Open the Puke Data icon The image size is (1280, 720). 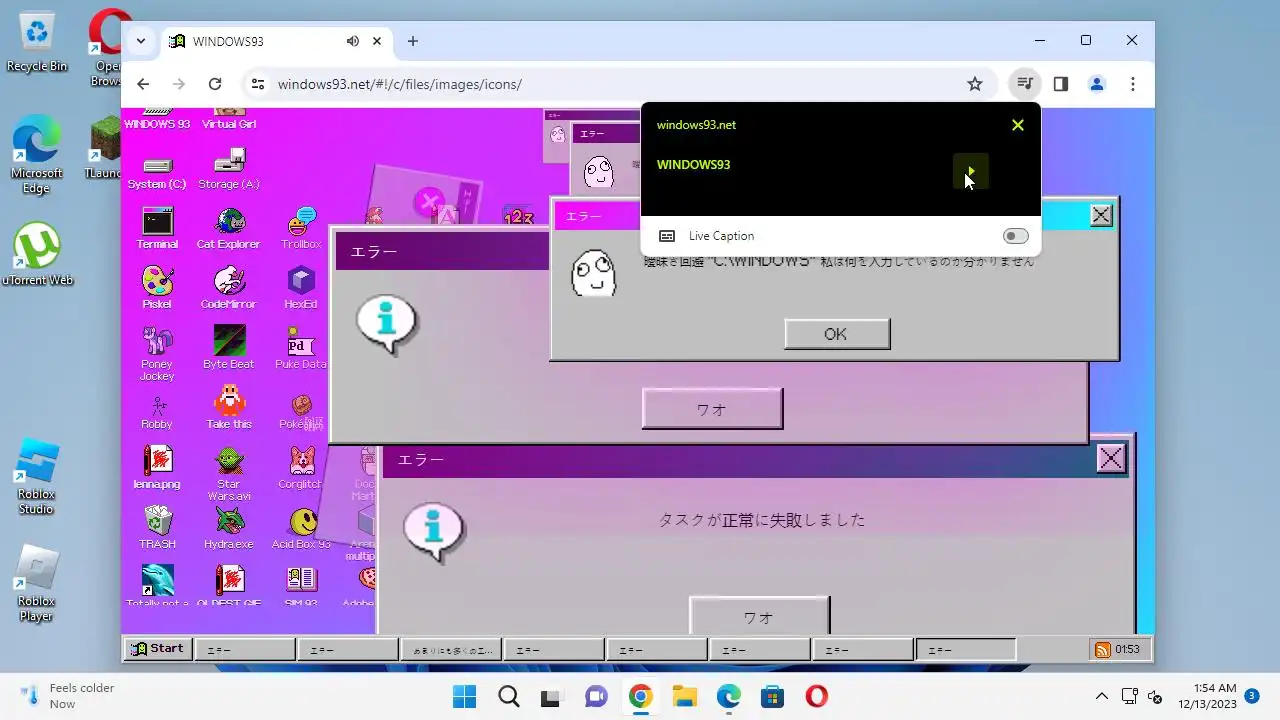[301, 346]
